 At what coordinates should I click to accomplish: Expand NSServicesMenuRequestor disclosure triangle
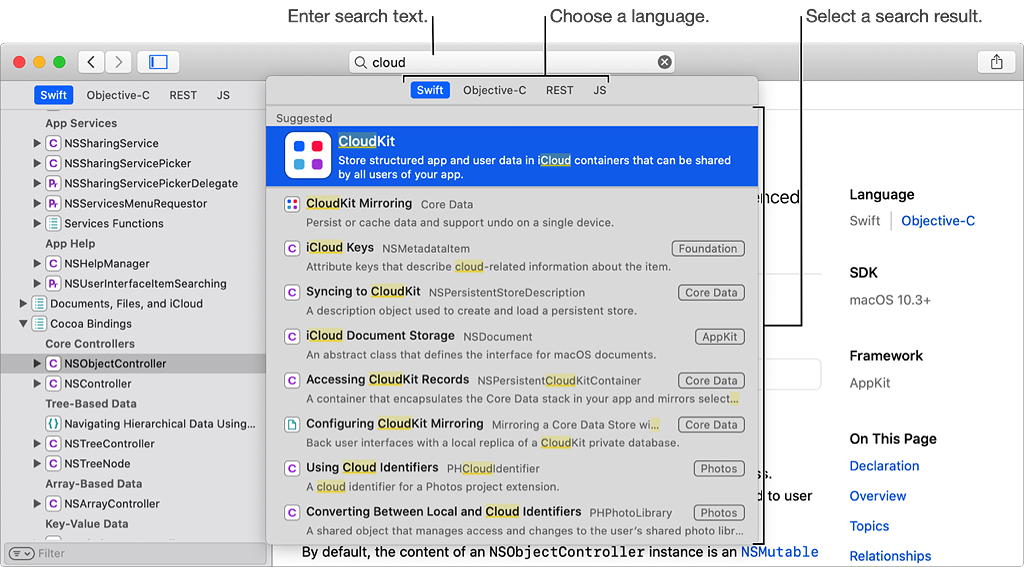pos(37,203)
